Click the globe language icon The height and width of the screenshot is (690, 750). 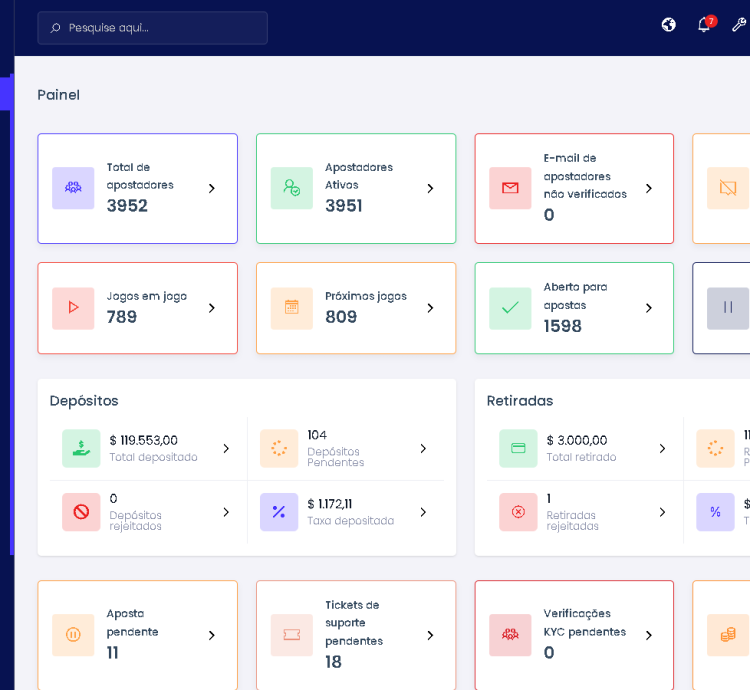[x=669, y=25]
